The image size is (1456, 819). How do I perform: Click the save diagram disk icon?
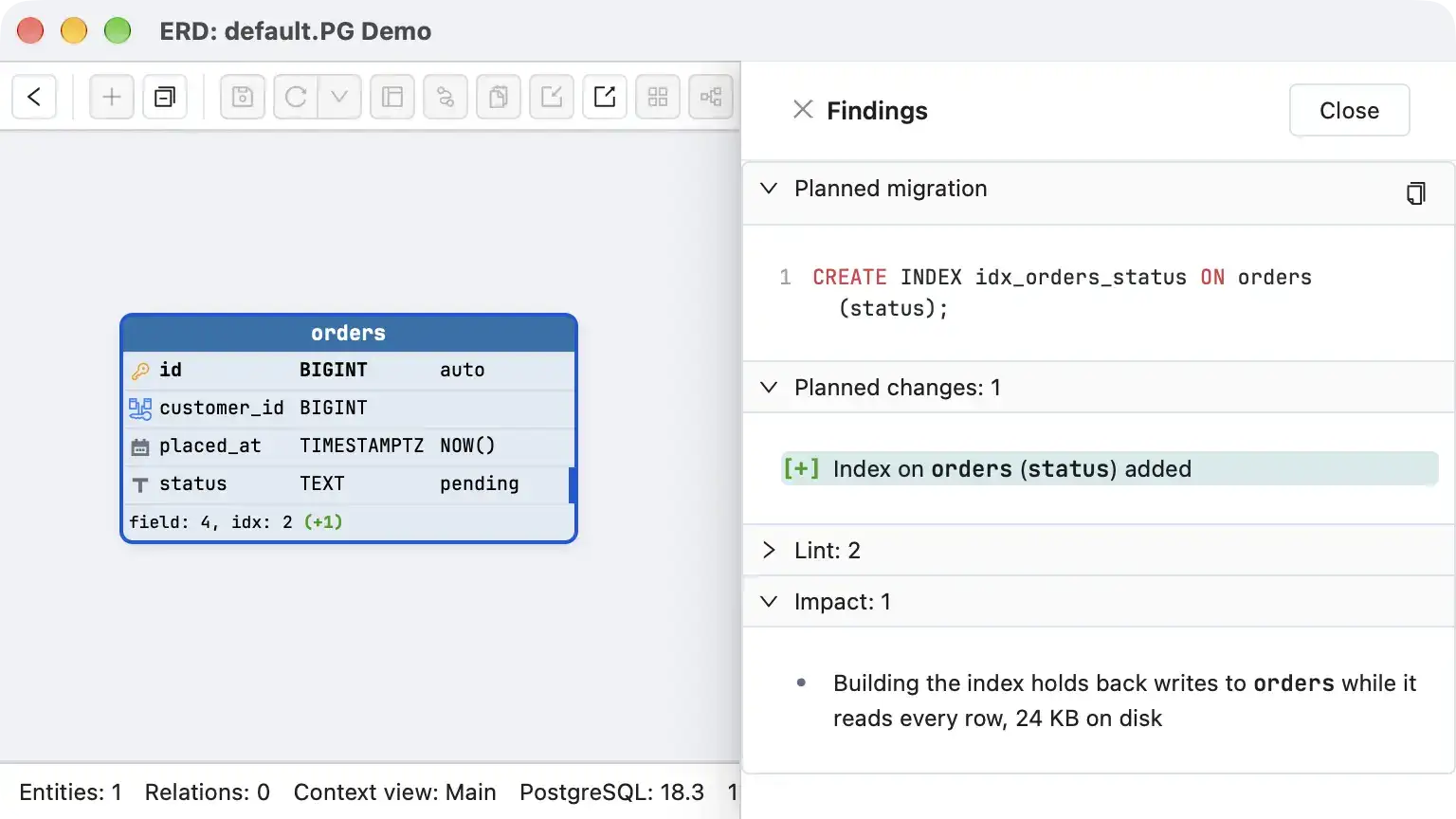(243, 97)
